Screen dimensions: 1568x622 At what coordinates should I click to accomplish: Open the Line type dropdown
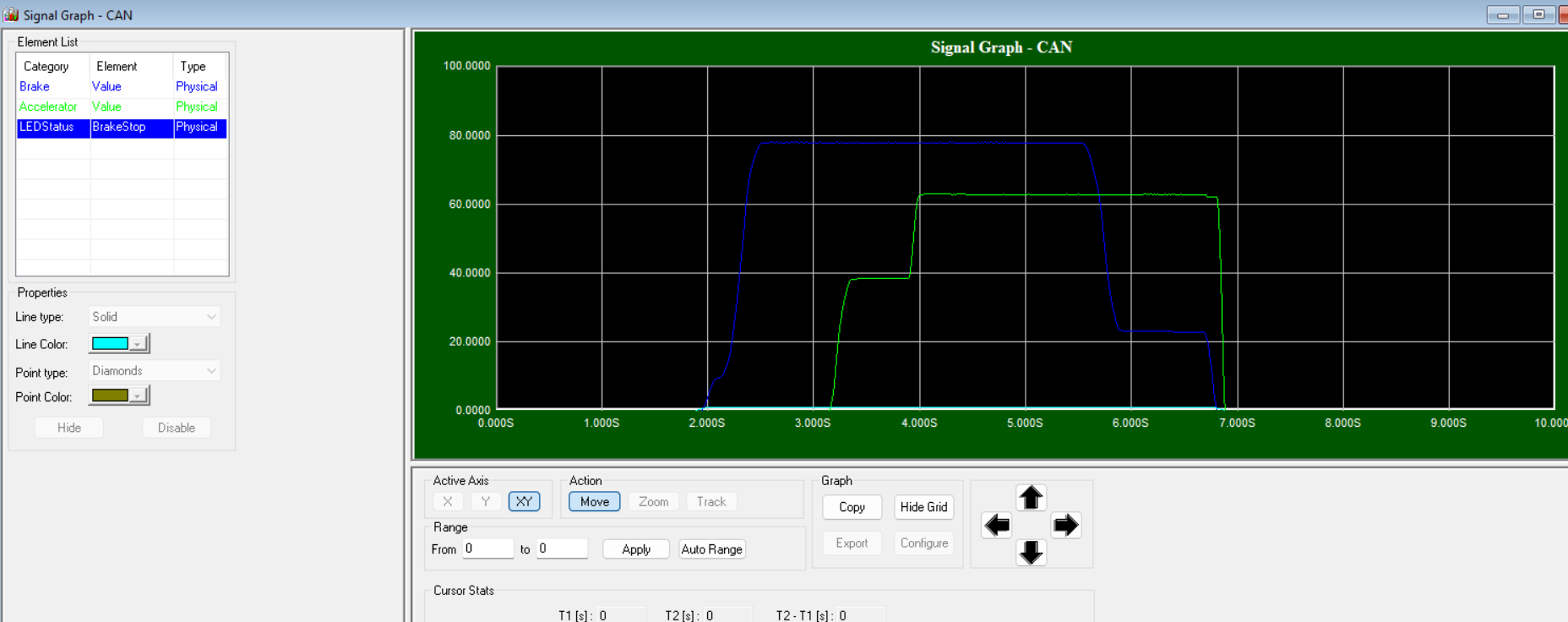coord(155,317)
